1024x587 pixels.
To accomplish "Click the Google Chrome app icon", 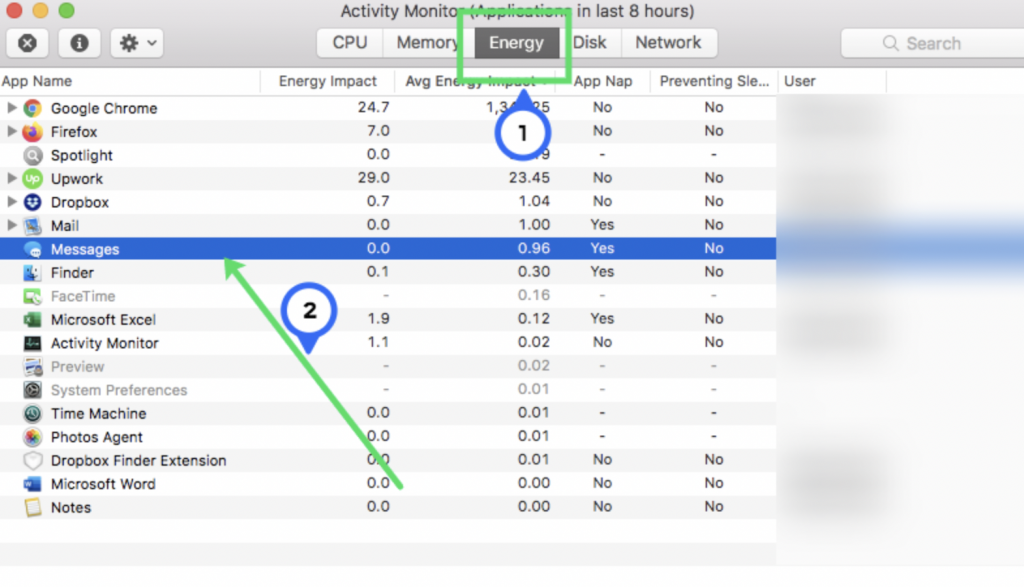I will coord(32,108).
